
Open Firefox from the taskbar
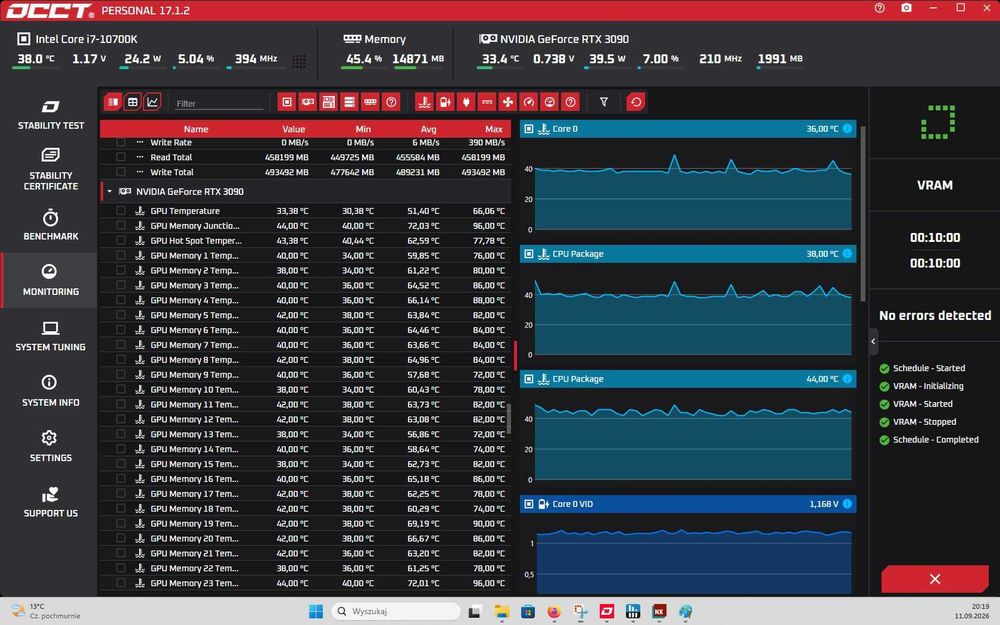(554, 612)
